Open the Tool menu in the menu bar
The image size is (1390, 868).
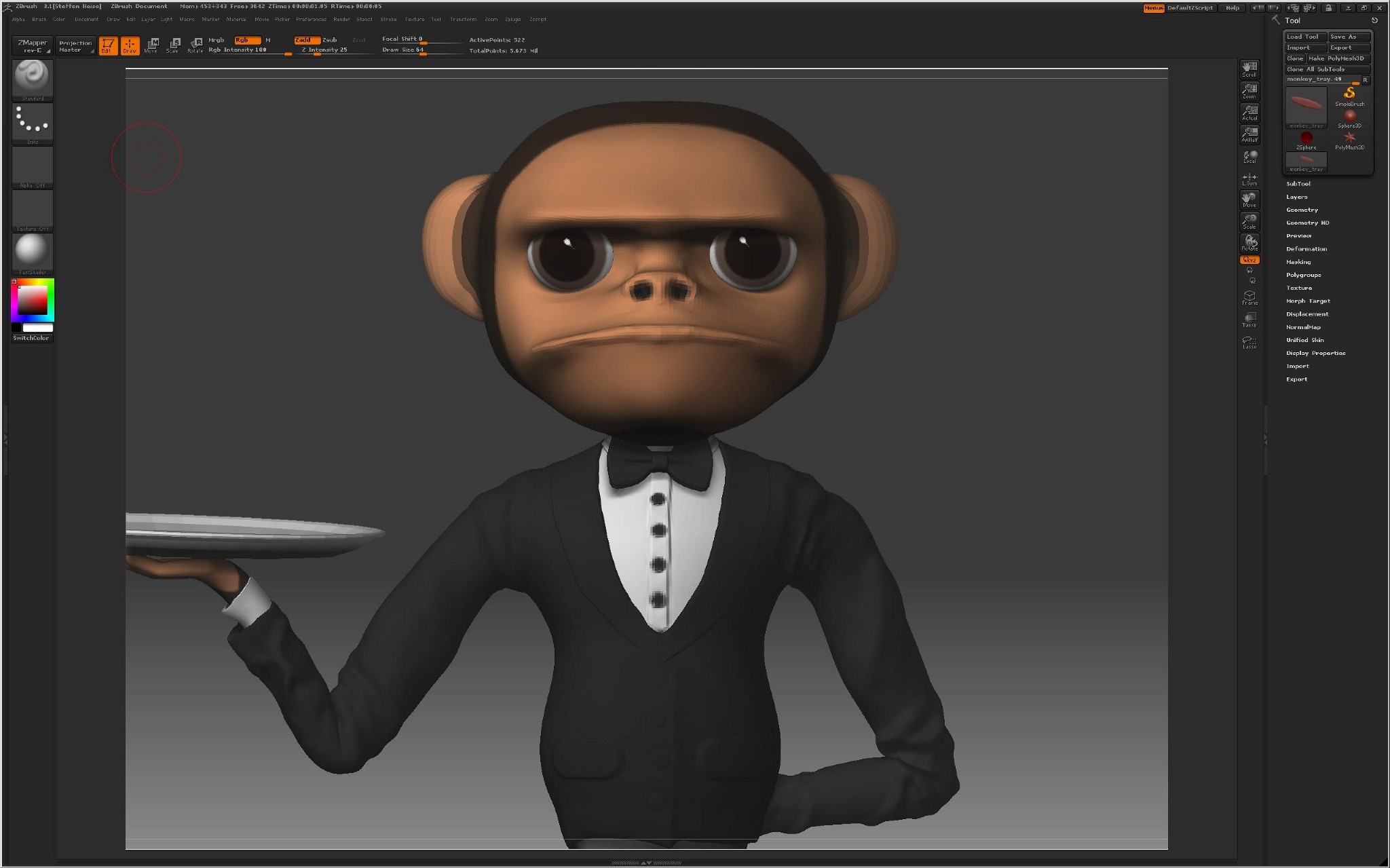pos(436,19)
